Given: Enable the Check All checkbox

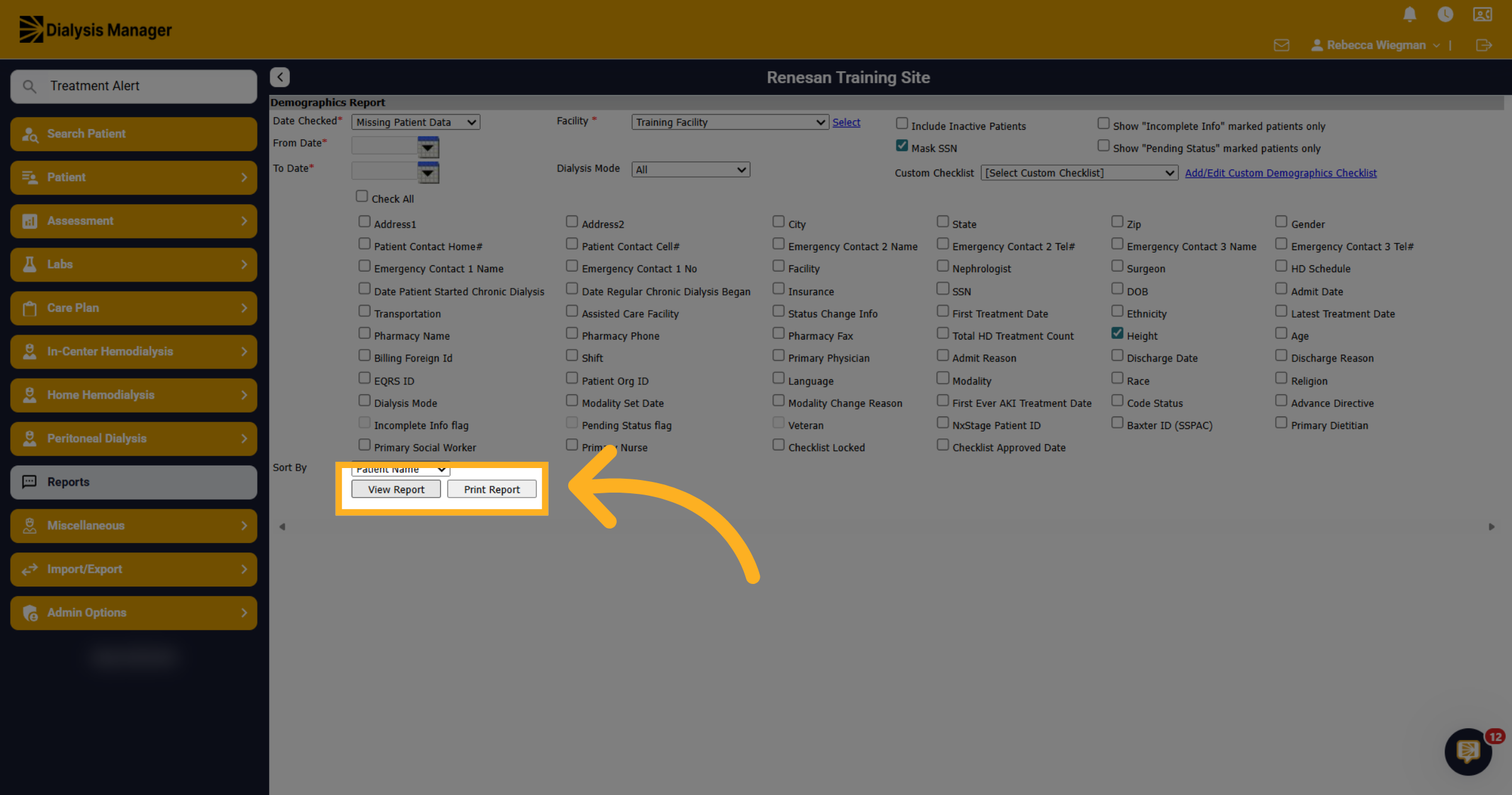Looking at the screenshot, I should [362, 197].
